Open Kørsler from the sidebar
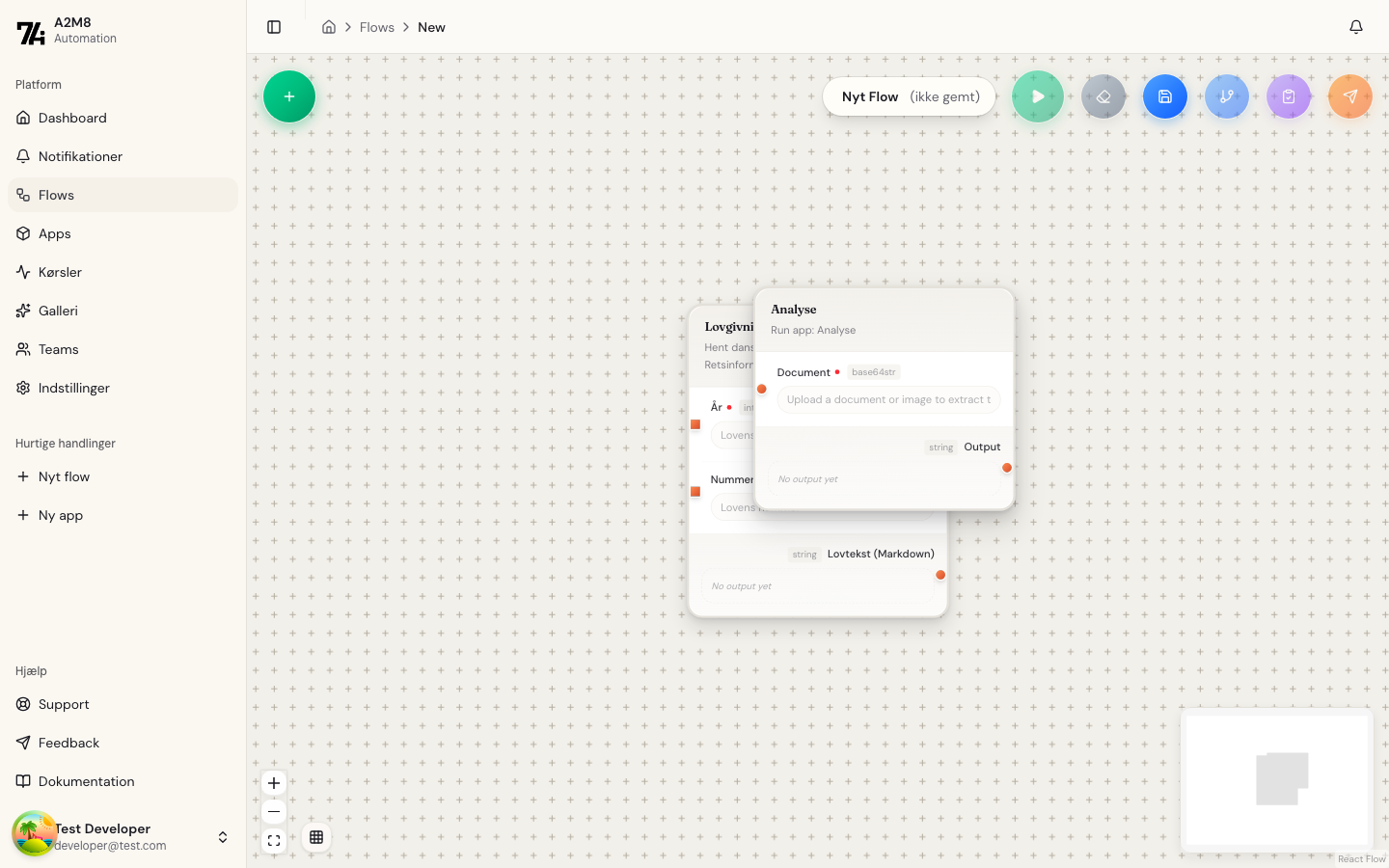This screenshot has width=1389, height=868. [58, 272]
